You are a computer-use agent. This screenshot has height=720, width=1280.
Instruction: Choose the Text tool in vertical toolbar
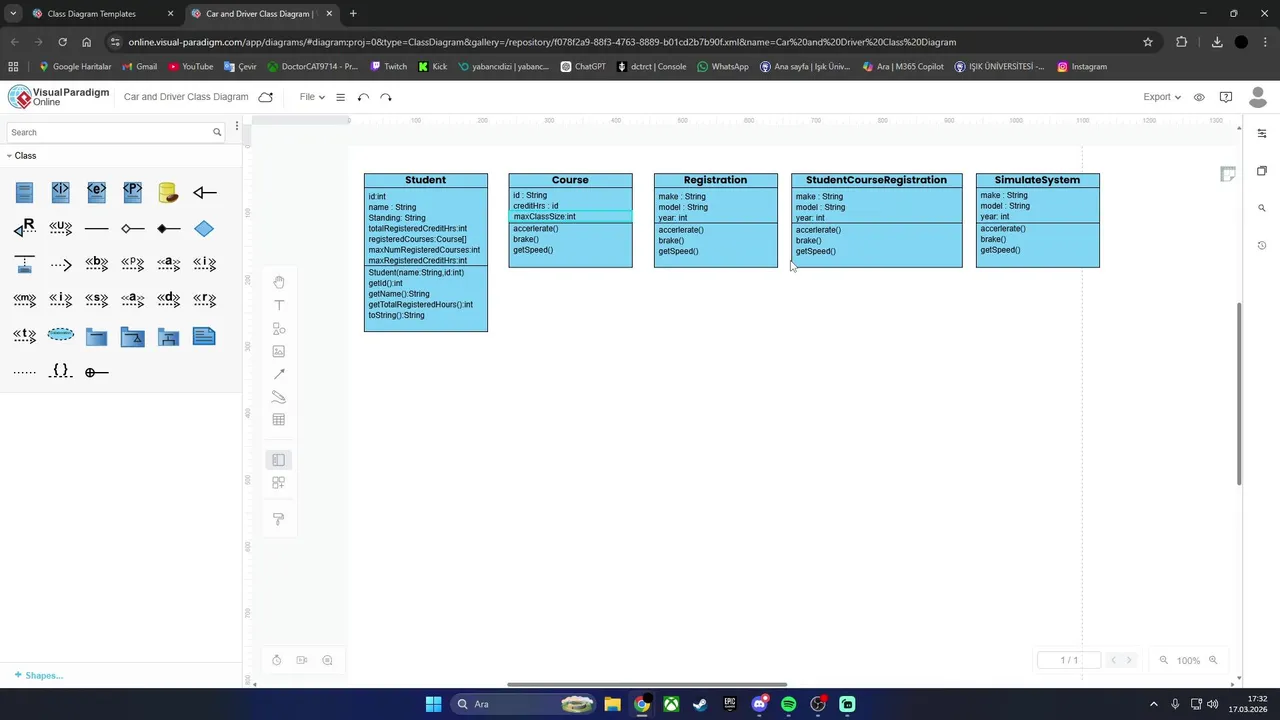coord(279,305)
